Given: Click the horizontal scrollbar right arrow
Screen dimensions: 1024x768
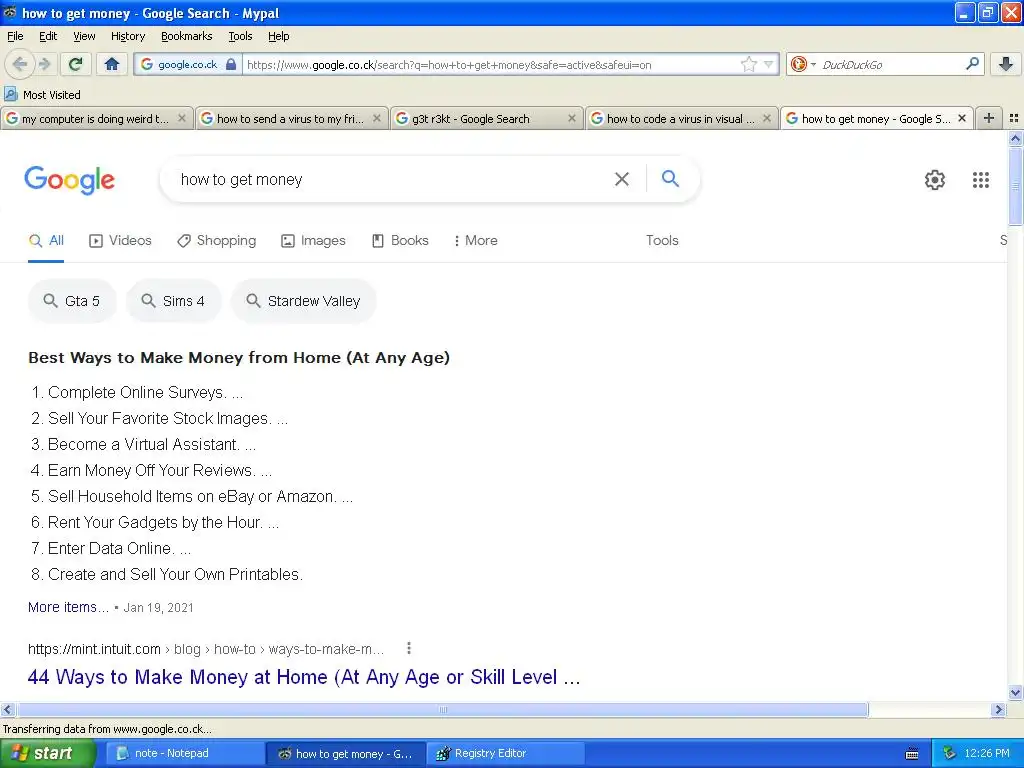Looking at the screenshot, I should (998, 709).
